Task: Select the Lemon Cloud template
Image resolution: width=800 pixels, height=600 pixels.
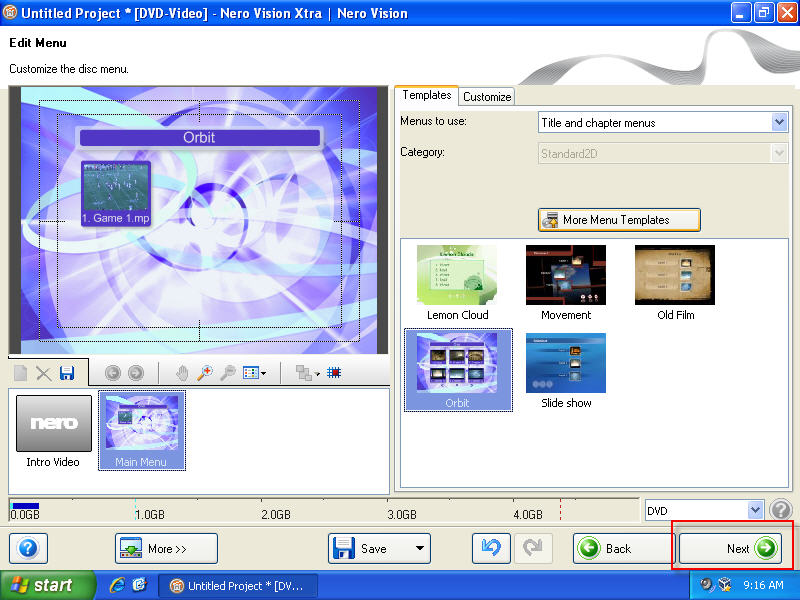Action: tap(457, 283)
